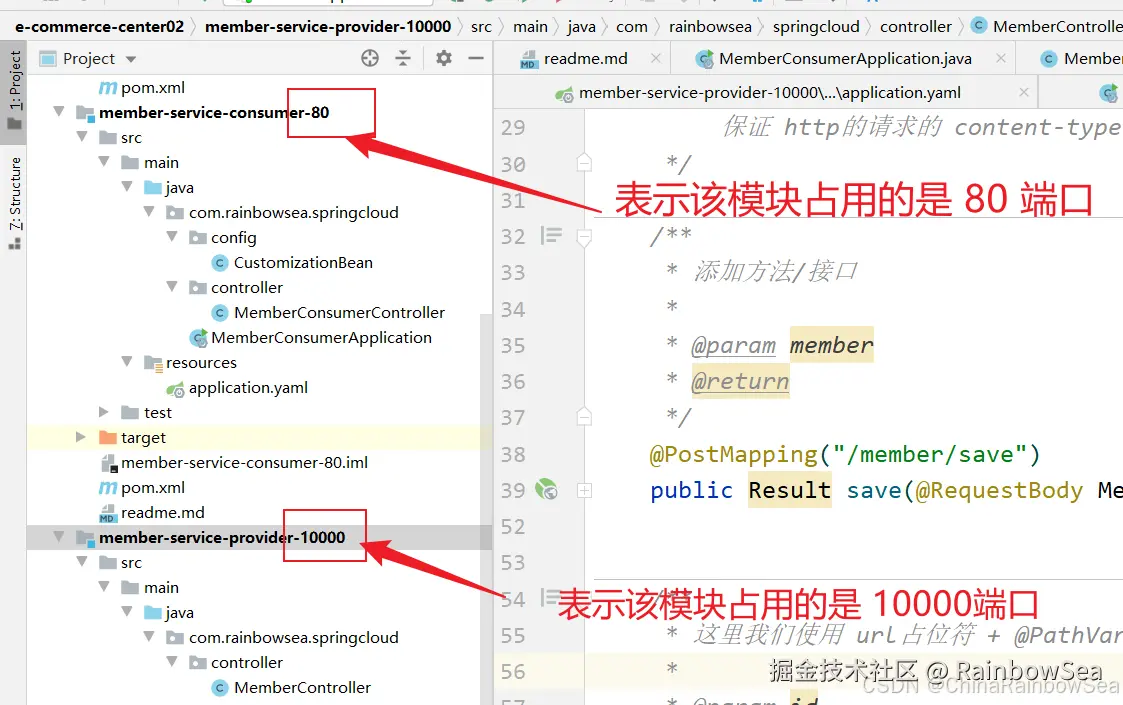The height and width of the screenshot is (705, 1123).
Task: Select readme.md in project tree
Action: point(163,512)
